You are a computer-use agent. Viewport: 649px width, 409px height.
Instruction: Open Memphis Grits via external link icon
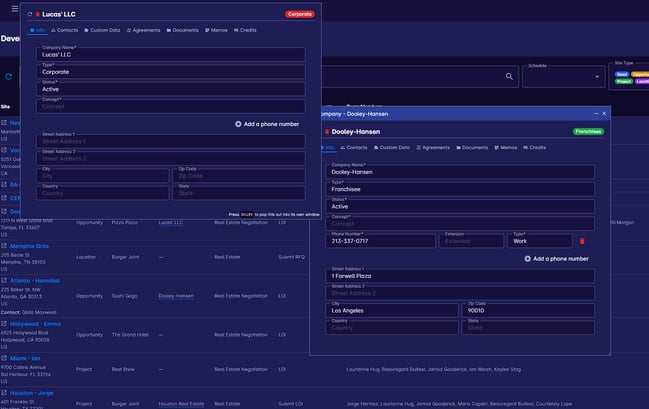point(5,246)
